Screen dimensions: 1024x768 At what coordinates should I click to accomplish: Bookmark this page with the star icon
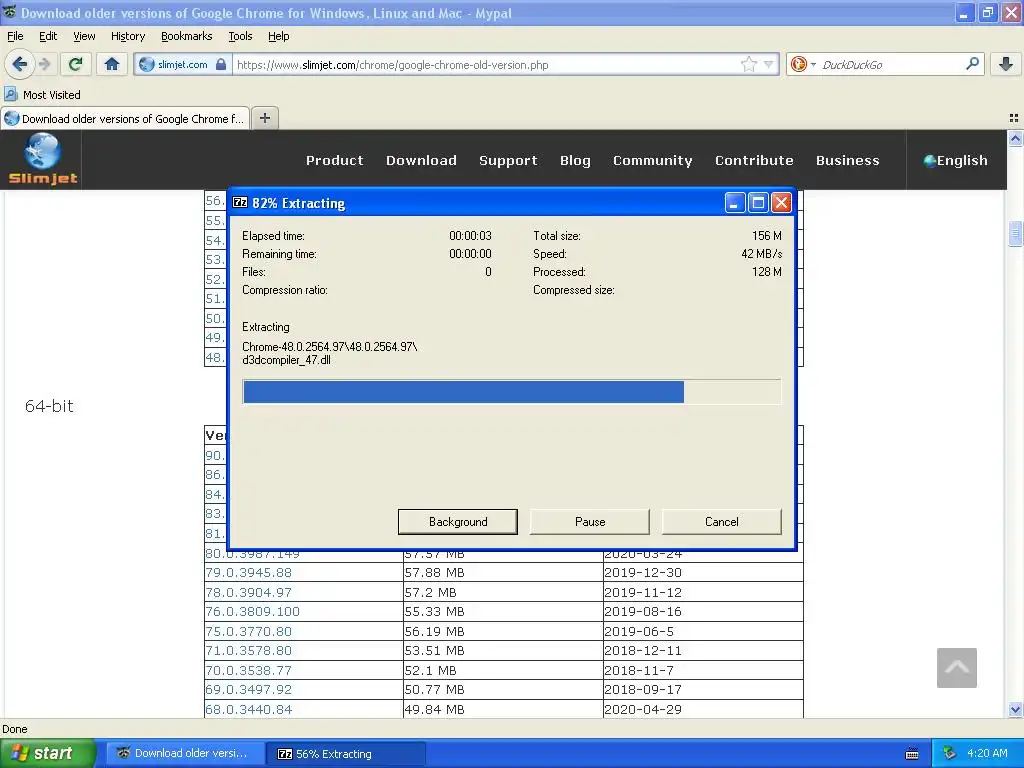(748, 64)
